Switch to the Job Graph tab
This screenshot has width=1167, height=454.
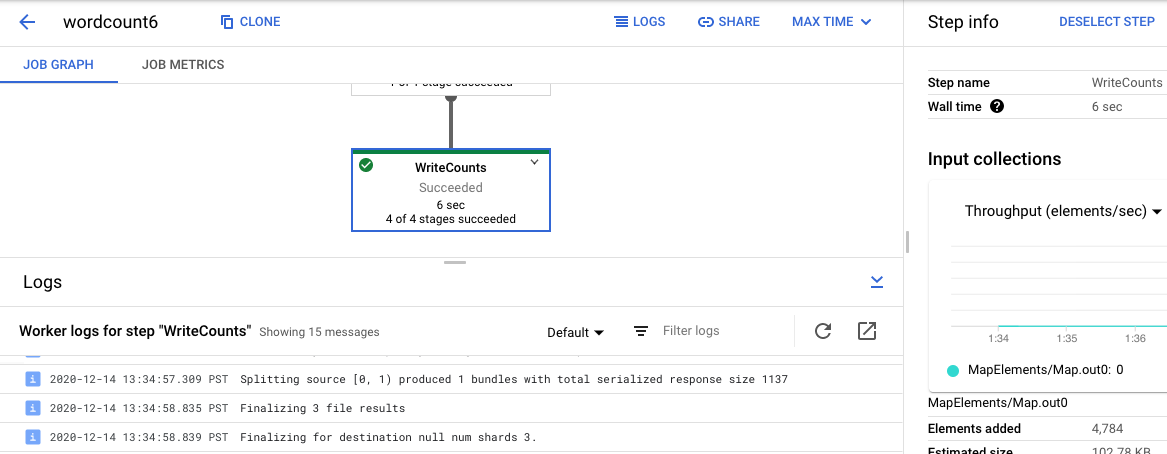(58, 65)
